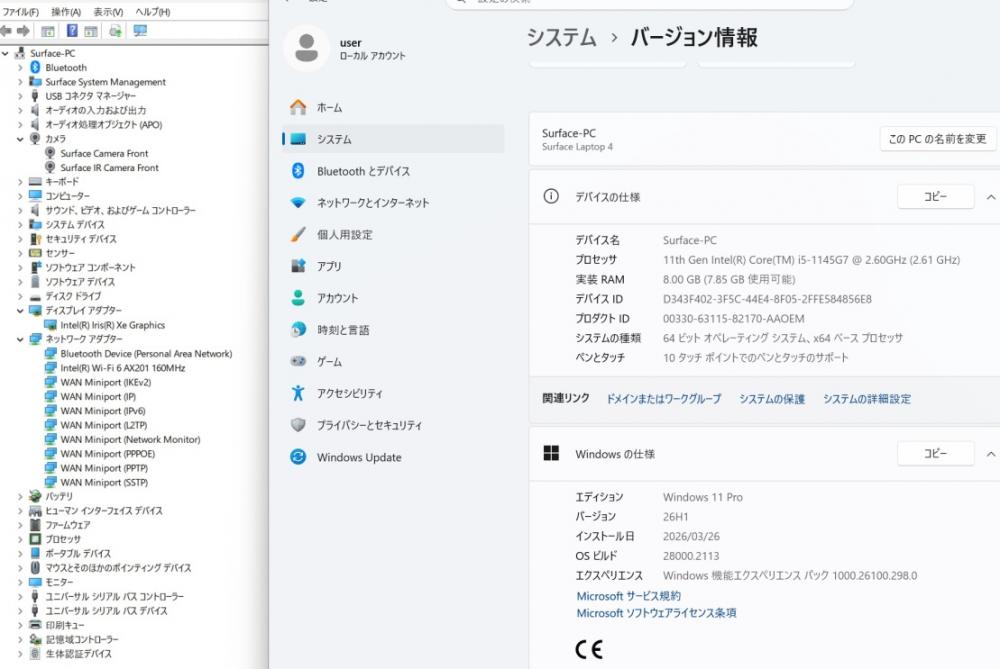Open the ヘルプ(H) menu

(x=152, y=11)
